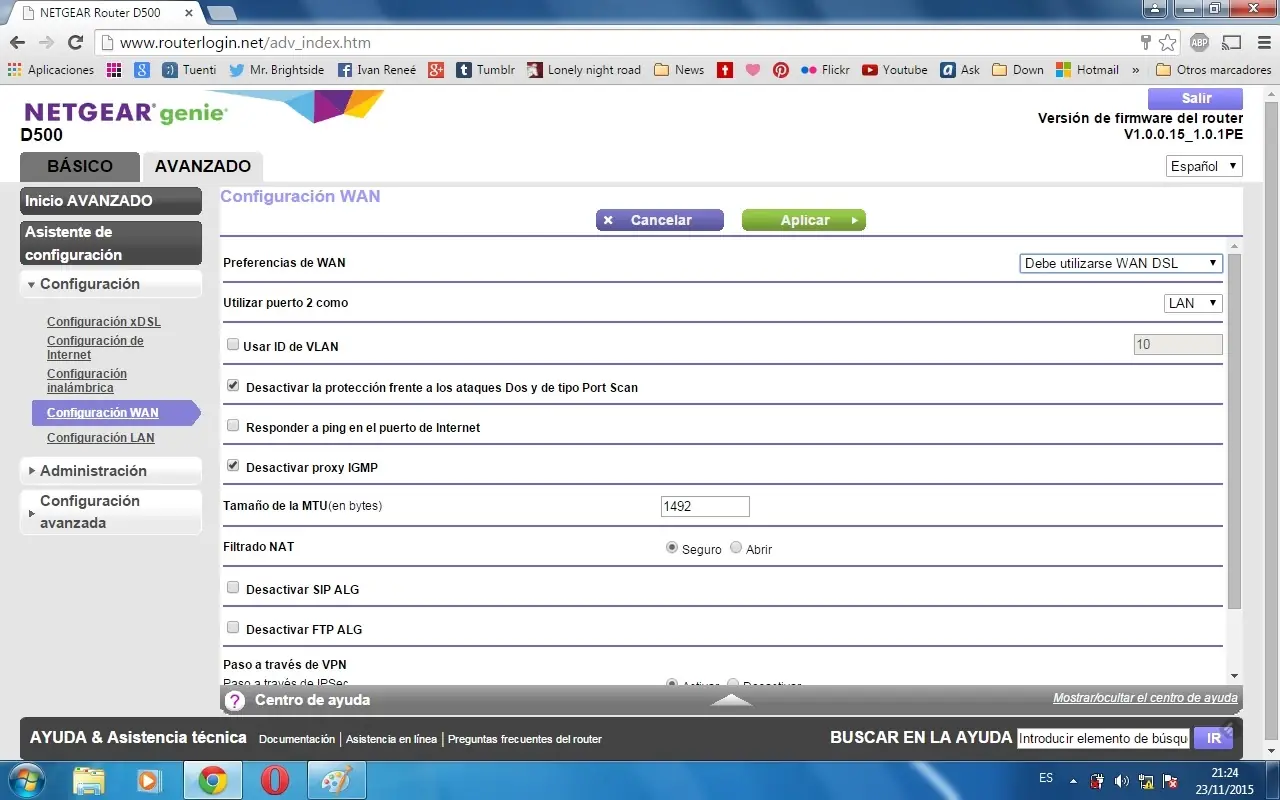The width and height of the screenshot is (1280, 800).
Task: Open Configuración LAN link
Action: (x=101, y=438)
